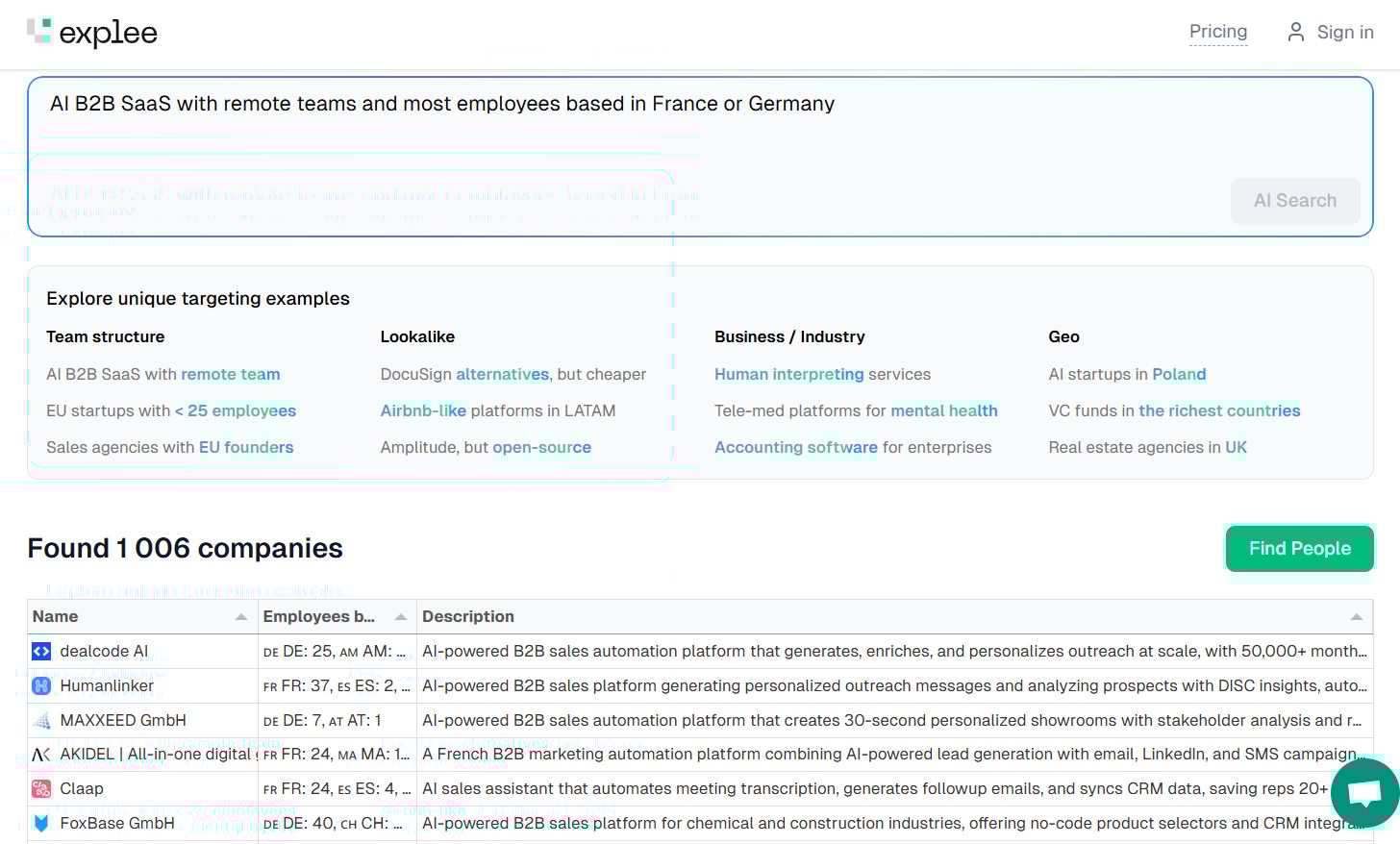Select 'Real estate agencies in UK' example
1400x844 pixels.
1148,447
